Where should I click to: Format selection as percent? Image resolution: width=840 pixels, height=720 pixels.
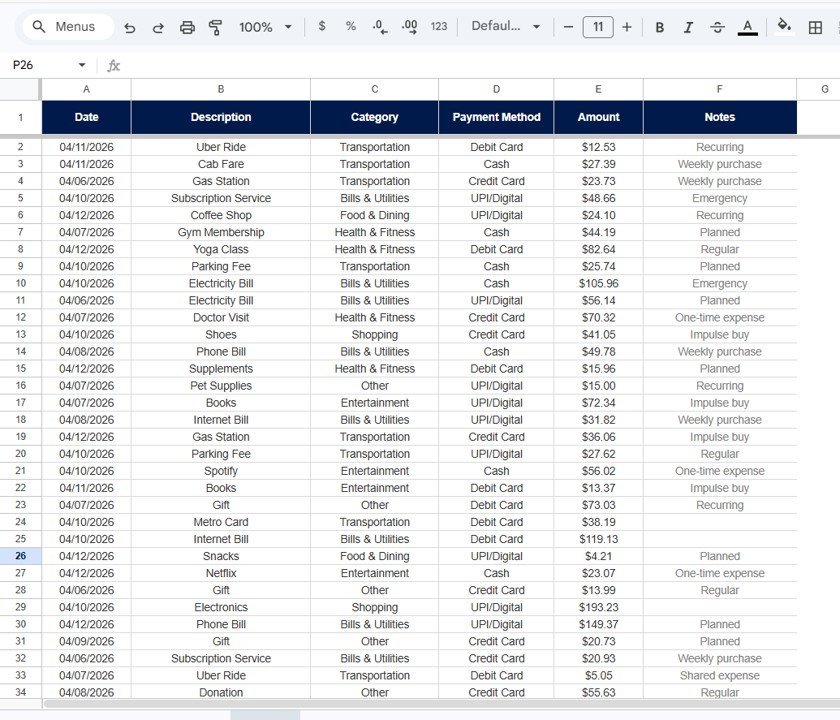tap(350, 27)
